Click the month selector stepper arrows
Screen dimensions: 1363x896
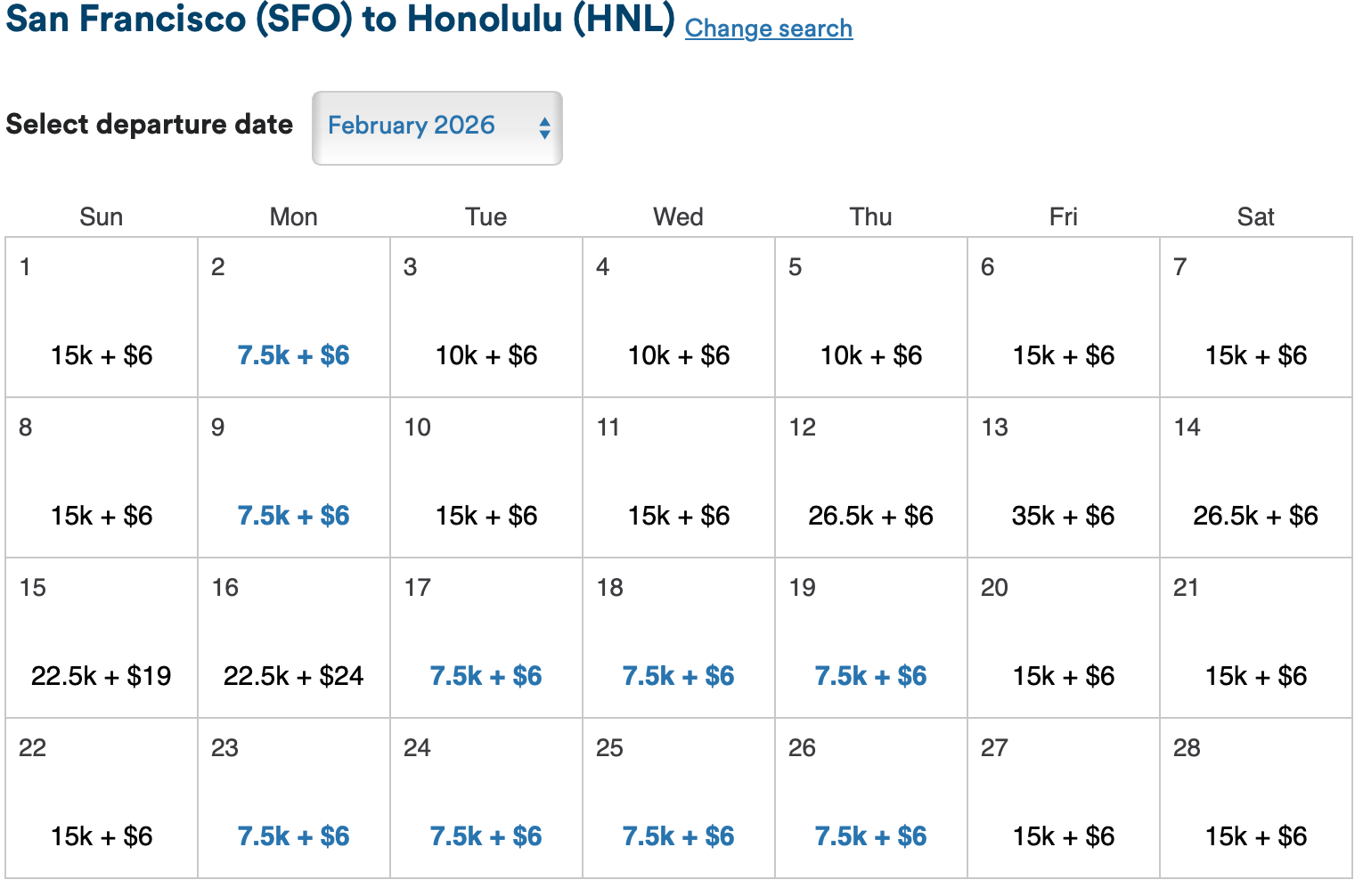[x=544, y=127]
